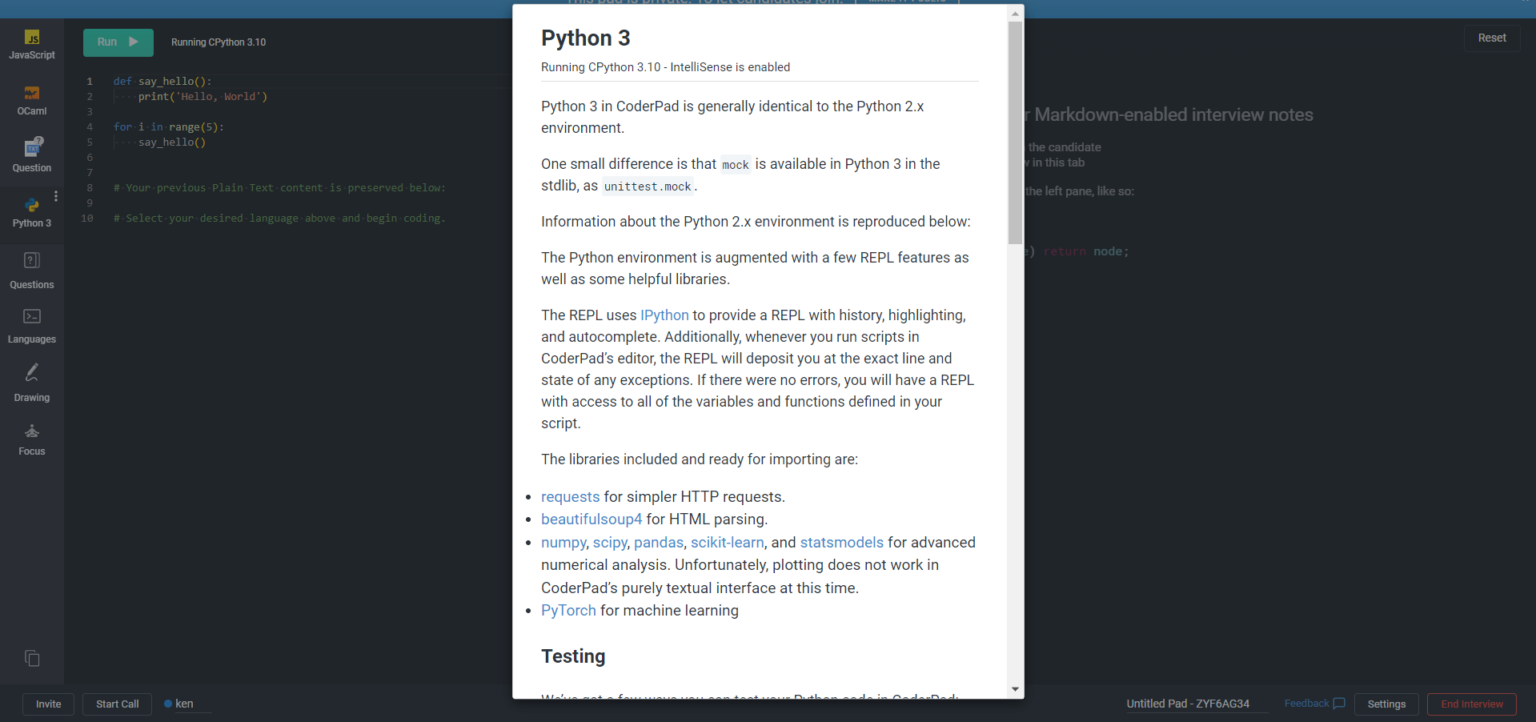Click the duplicate pad icon at bottom of sidebar
The width and height of the screenshot is (1536, 722).
[32, 658]
